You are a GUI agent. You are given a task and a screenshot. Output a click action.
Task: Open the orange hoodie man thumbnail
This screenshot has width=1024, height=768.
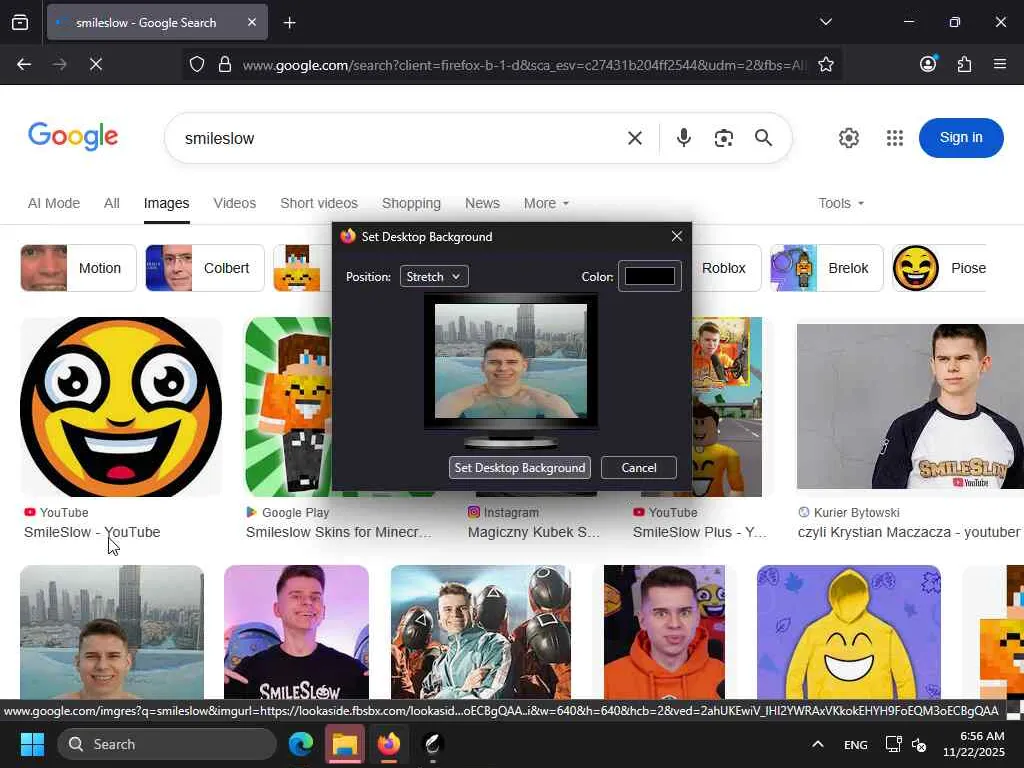(x=664, y=632)
